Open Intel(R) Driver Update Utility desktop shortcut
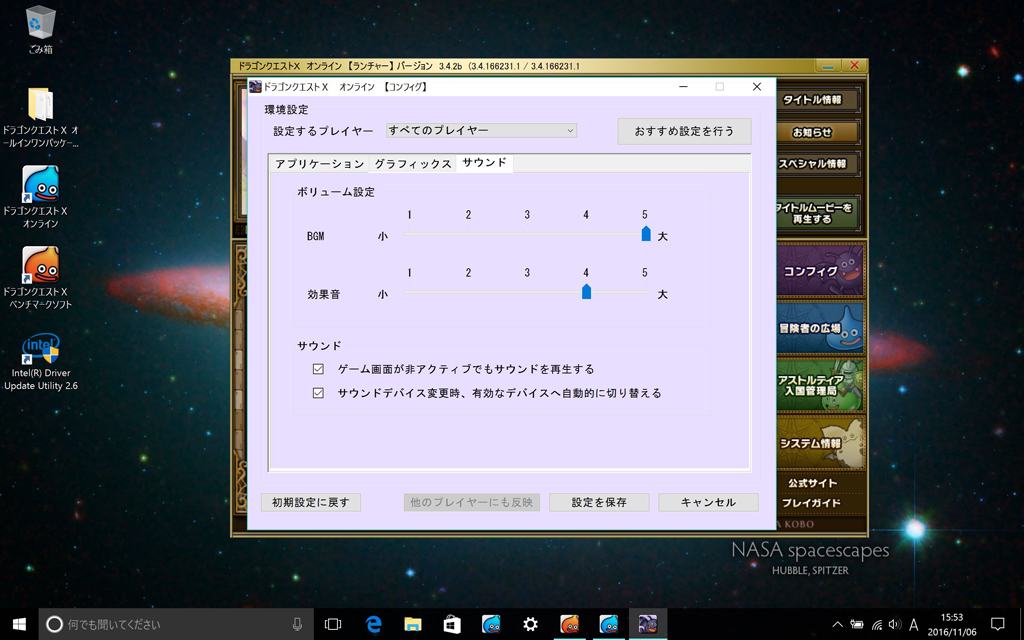 pos(40,362)
